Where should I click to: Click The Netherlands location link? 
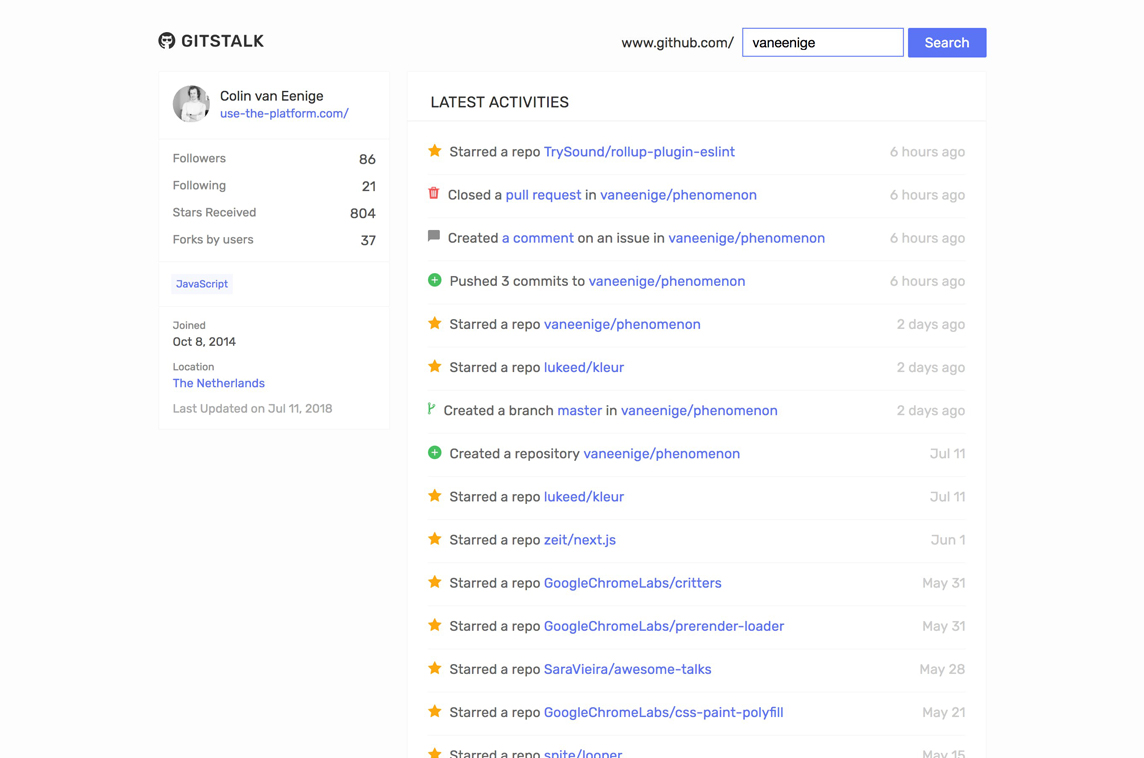click(219, 383)
